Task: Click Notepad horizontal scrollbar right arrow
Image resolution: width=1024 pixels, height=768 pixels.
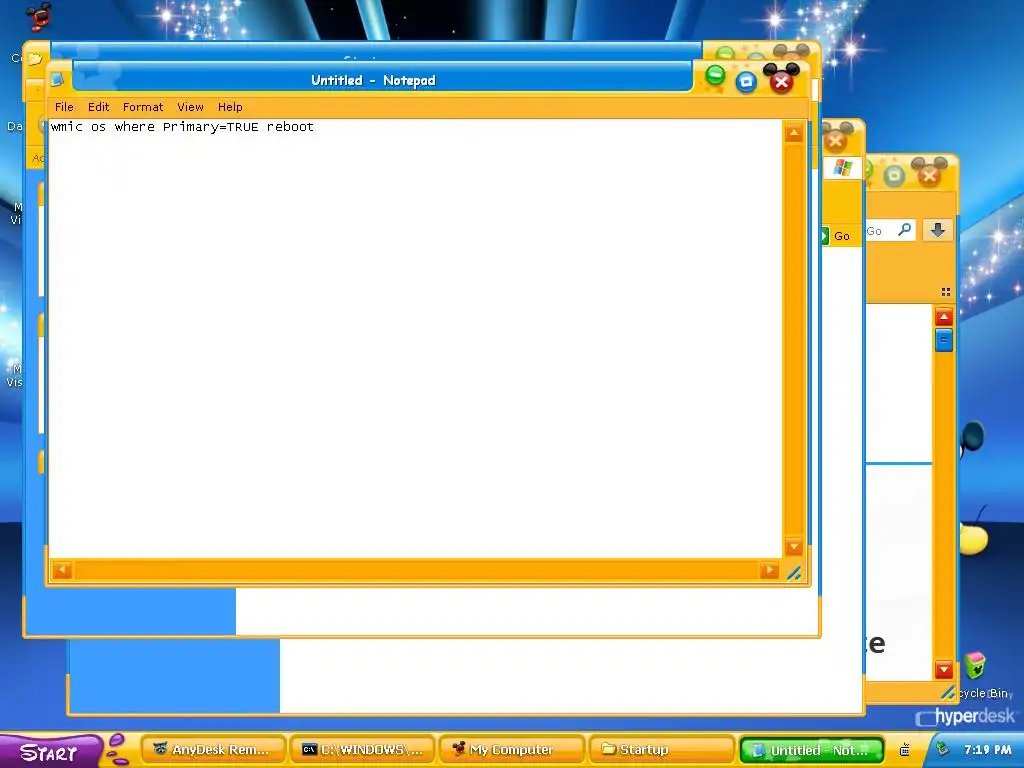Action: pyautogui.click(x=769, y=570)
